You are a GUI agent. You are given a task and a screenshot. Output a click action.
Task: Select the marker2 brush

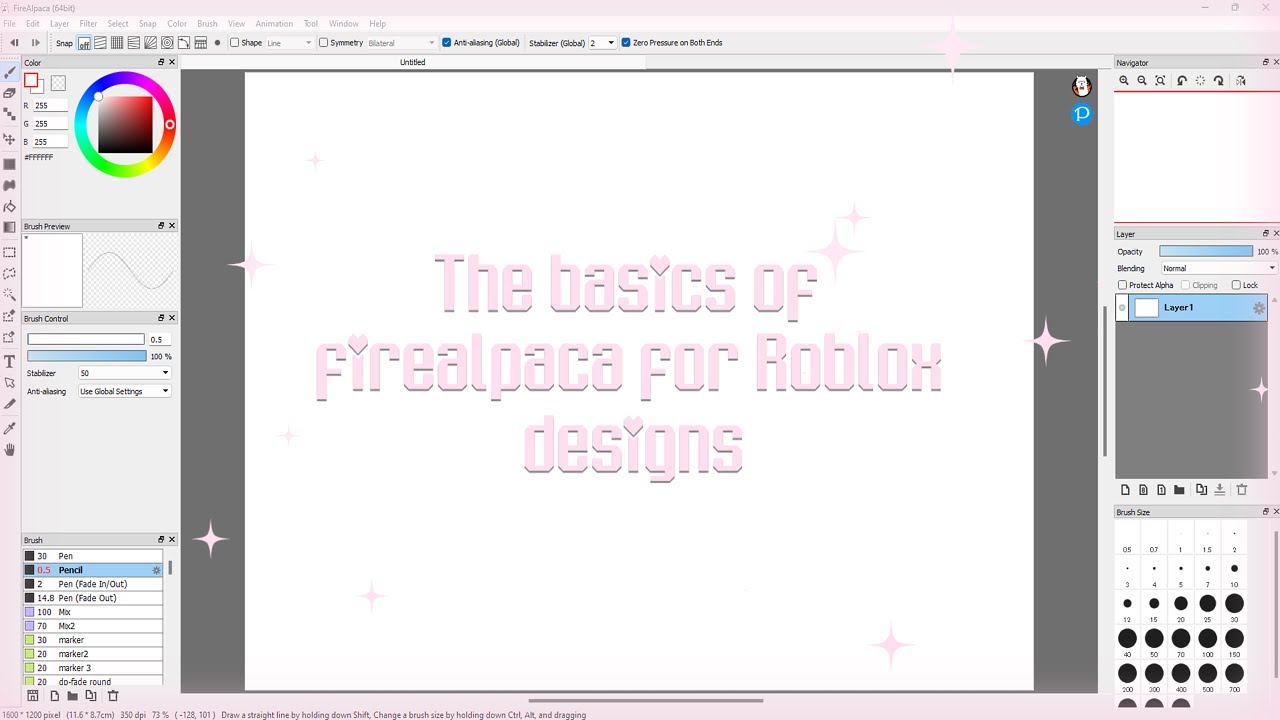92,654
